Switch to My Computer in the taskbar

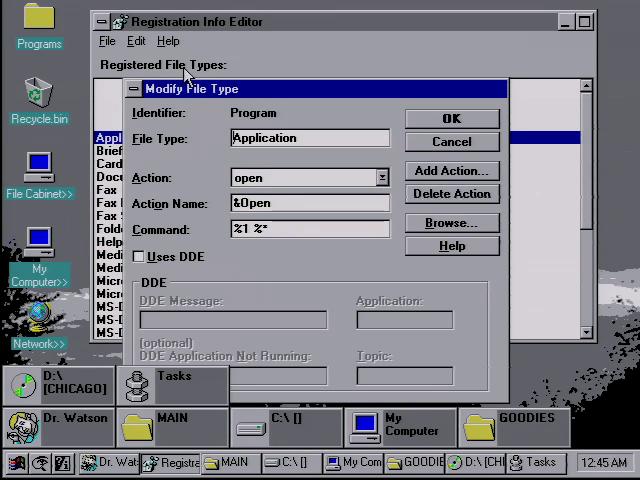[353, 463]
